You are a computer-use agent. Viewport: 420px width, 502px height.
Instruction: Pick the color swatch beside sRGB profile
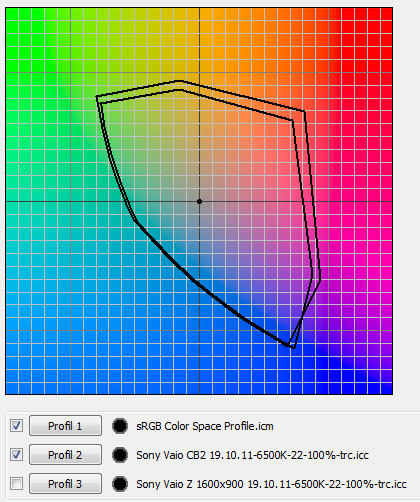pyautogui.click(x=120, y=426)
